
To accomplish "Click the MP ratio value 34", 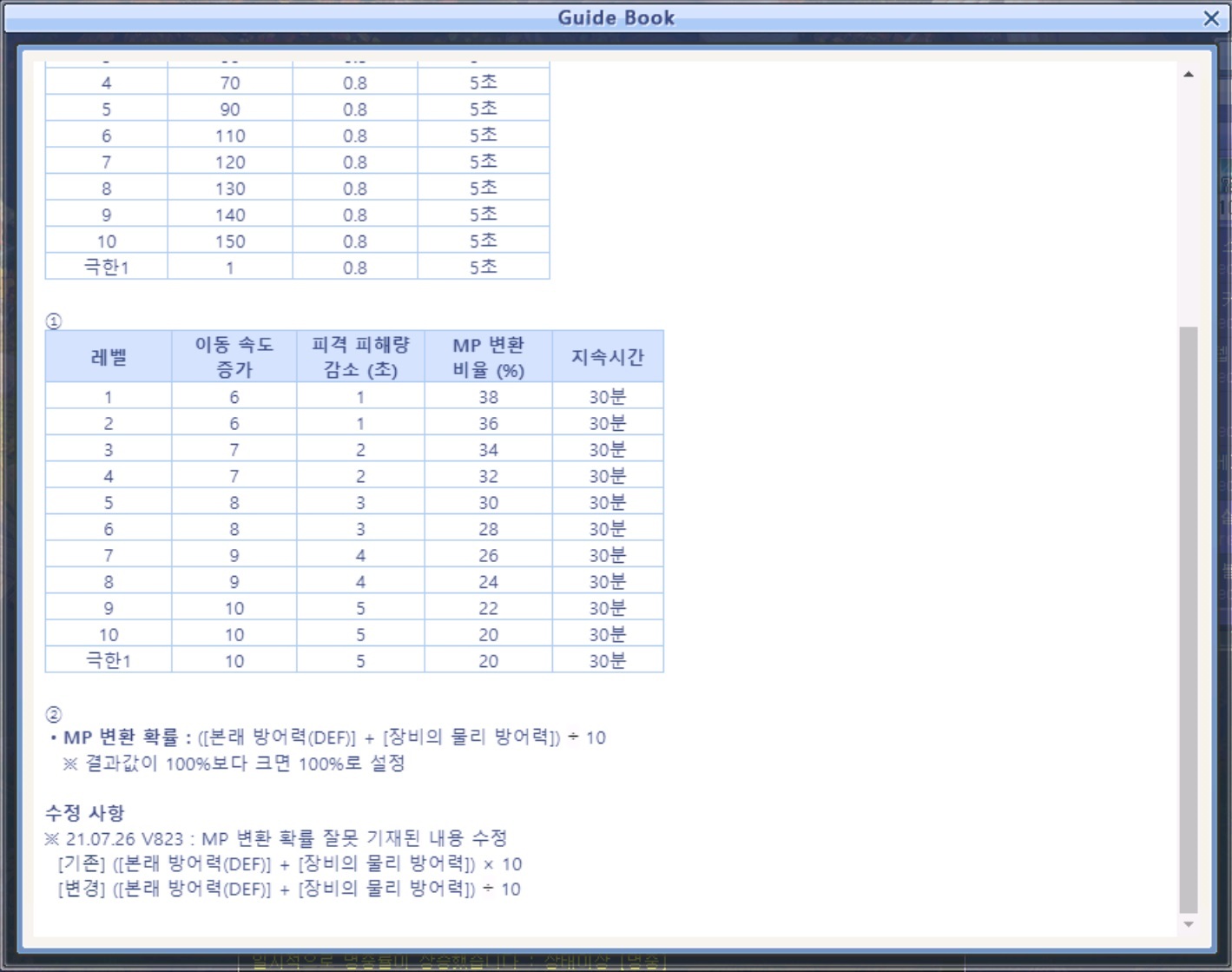I will coord(489,450).
